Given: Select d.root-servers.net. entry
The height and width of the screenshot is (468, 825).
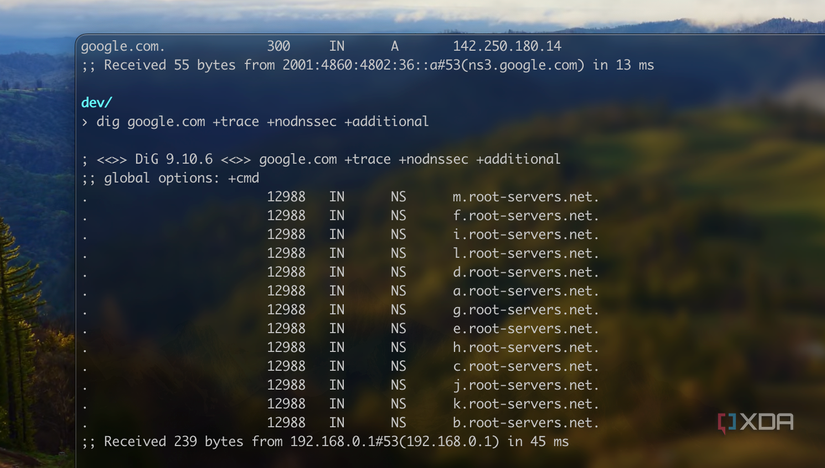Looking at the screenshot, I should tap(526, 272).
